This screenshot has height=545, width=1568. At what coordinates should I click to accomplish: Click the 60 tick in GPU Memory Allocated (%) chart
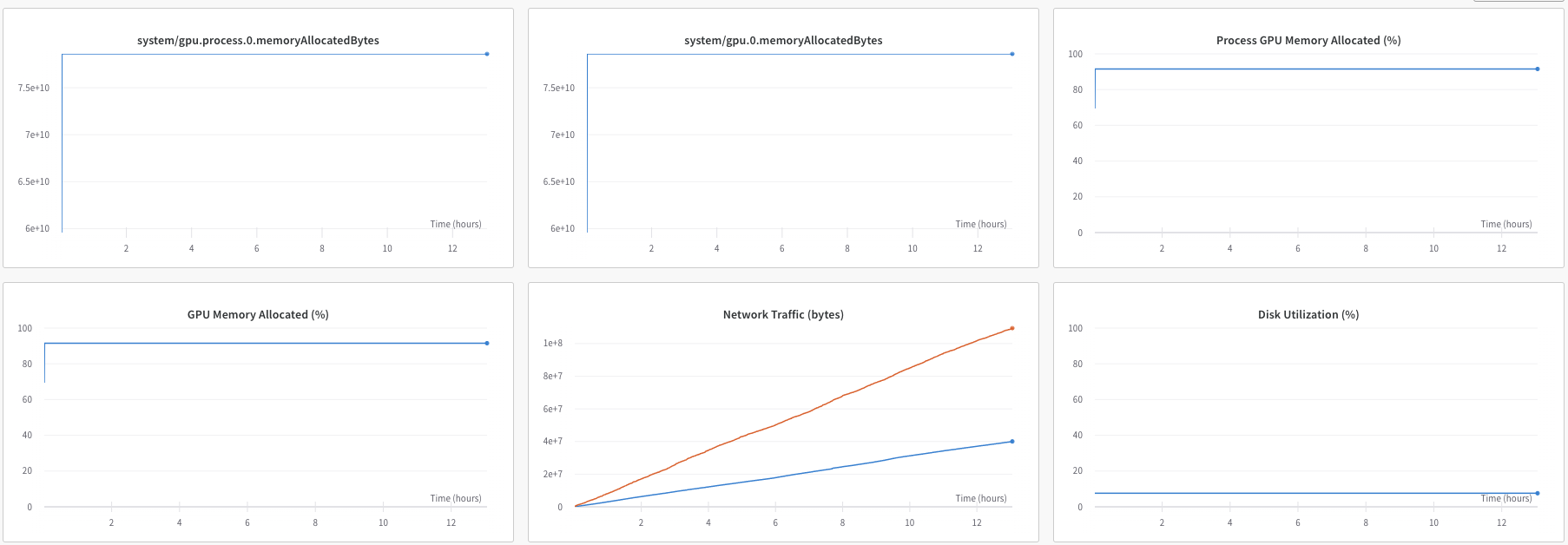point(27,400)
